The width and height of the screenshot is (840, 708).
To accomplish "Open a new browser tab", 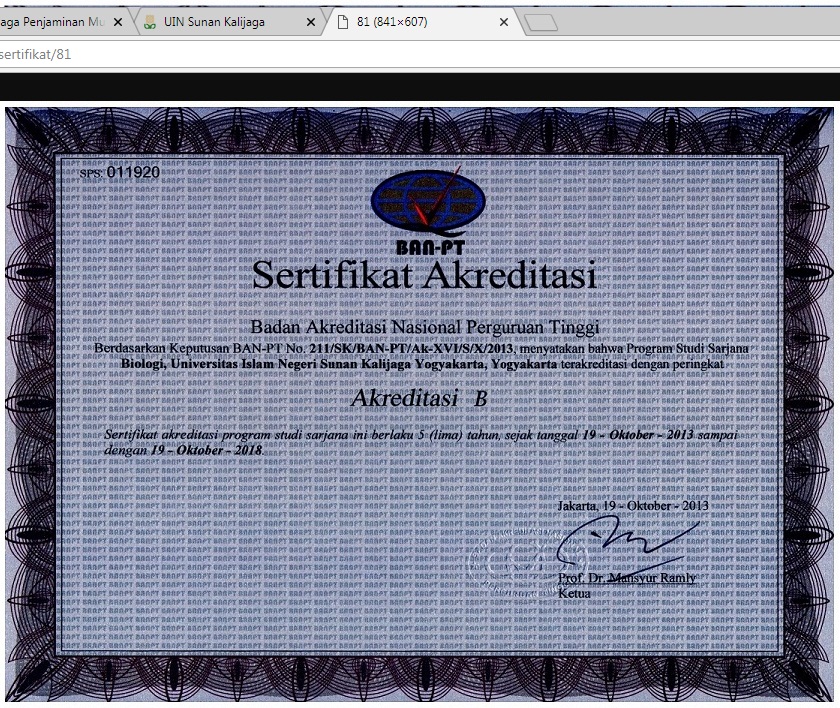I will [x=541, y=22].
